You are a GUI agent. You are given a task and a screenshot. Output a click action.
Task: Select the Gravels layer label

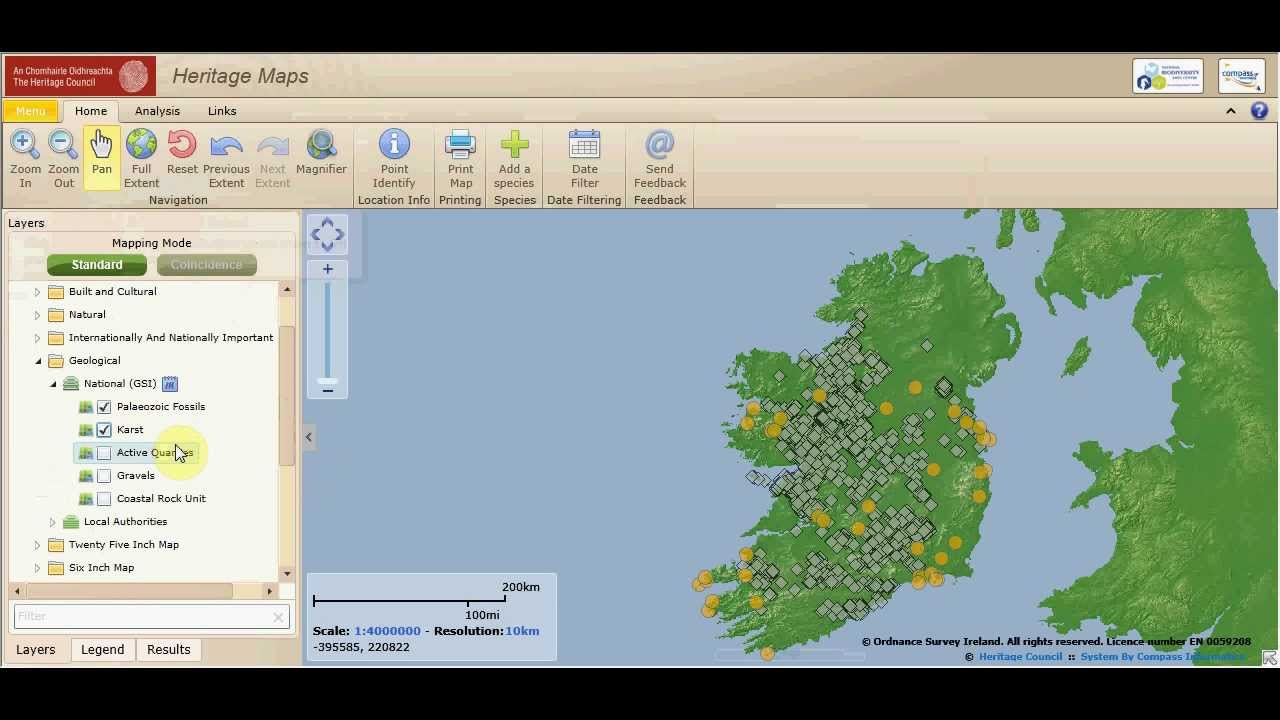(136, 476)
